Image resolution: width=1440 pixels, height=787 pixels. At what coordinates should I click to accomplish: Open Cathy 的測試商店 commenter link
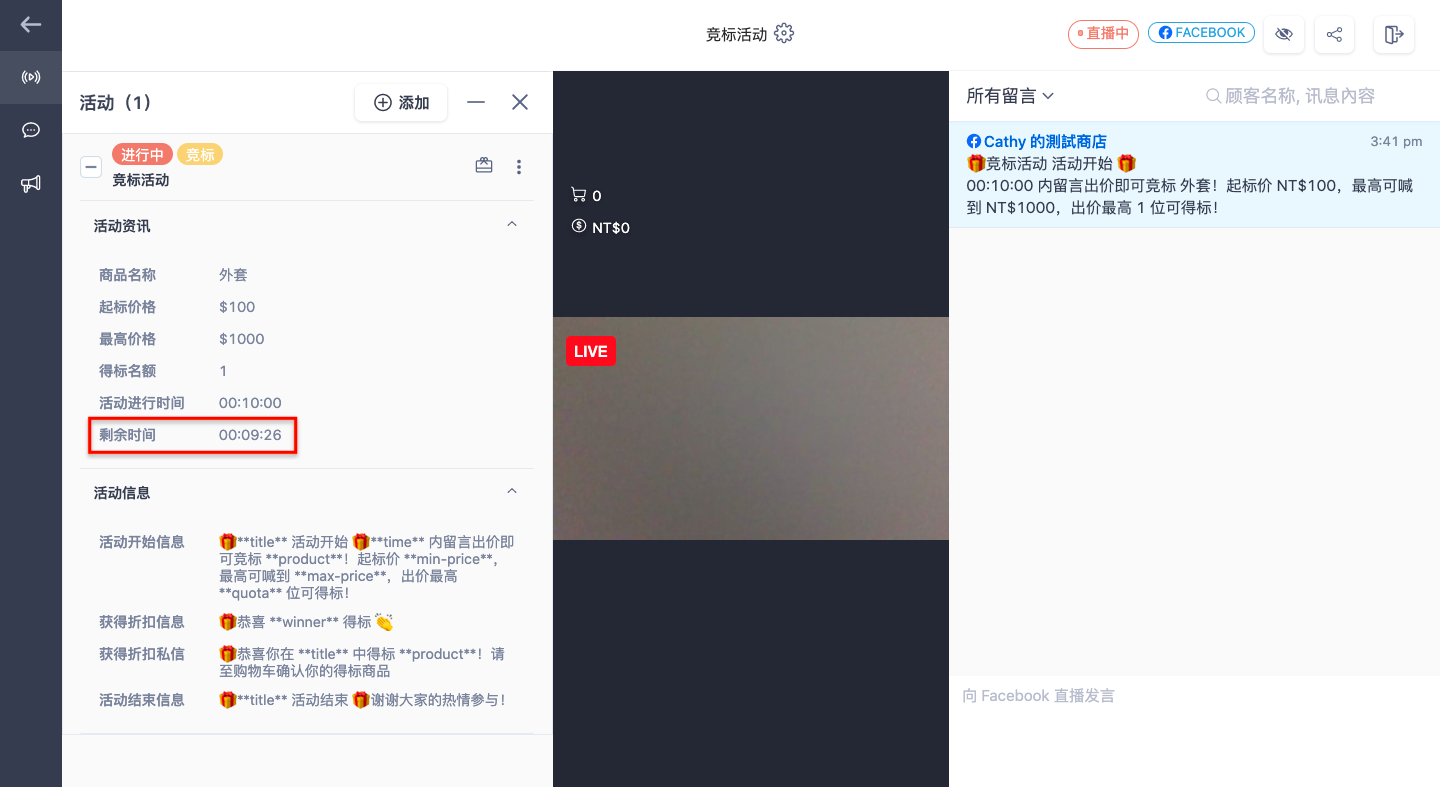[1045, 142]
